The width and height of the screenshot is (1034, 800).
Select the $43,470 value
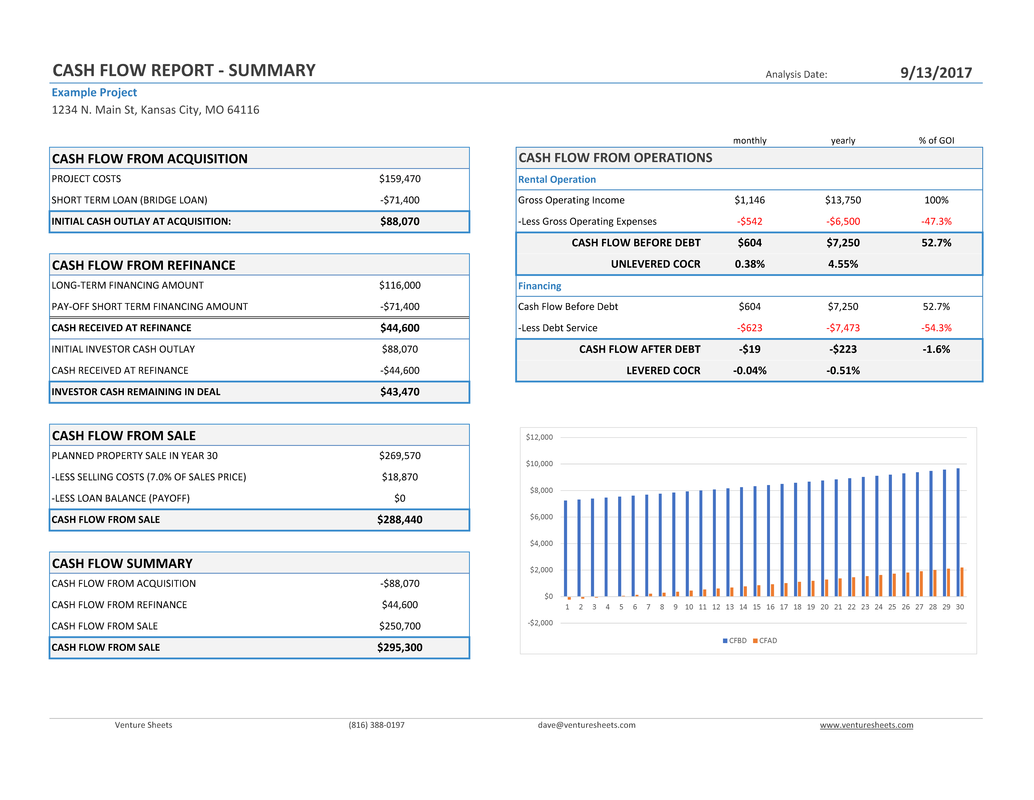(x=400, y=392)
